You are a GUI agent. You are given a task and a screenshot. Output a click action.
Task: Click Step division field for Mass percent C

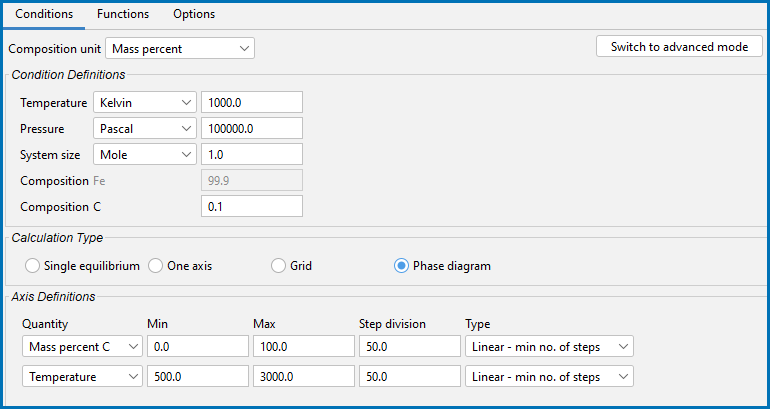click(x=410, y=347)
